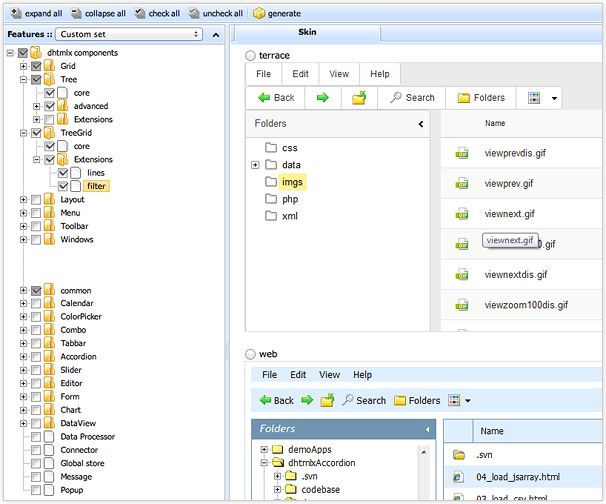Open the File menu in web skin
The width and height of the screenshot is (606, 504).
point(269,375)
